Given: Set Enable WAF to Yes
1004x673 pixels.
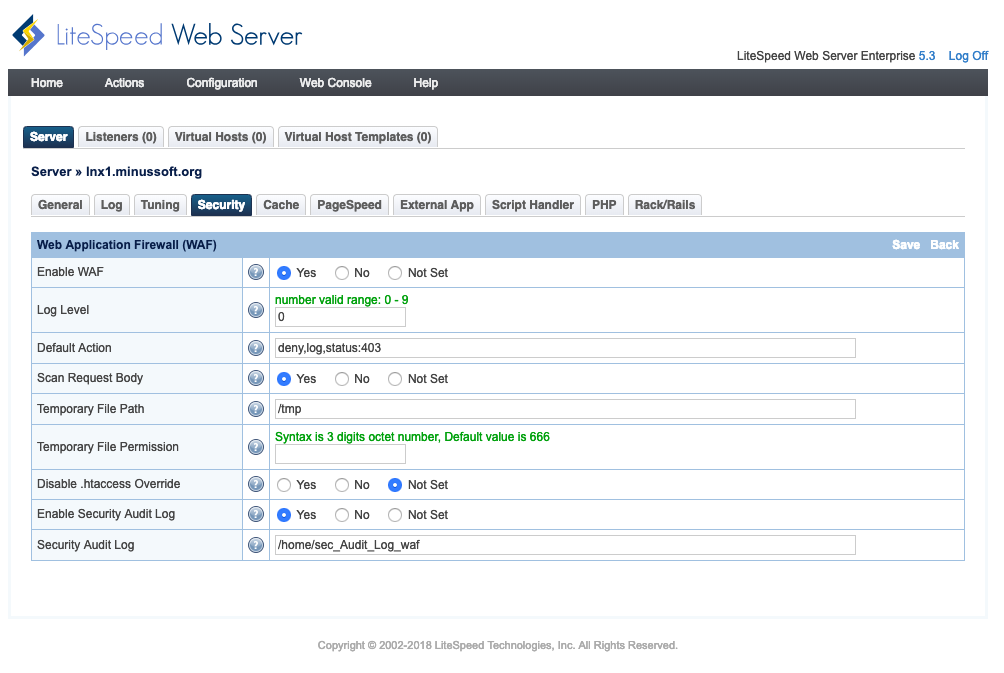Looking at the screenshot, I should coord(284,273).
